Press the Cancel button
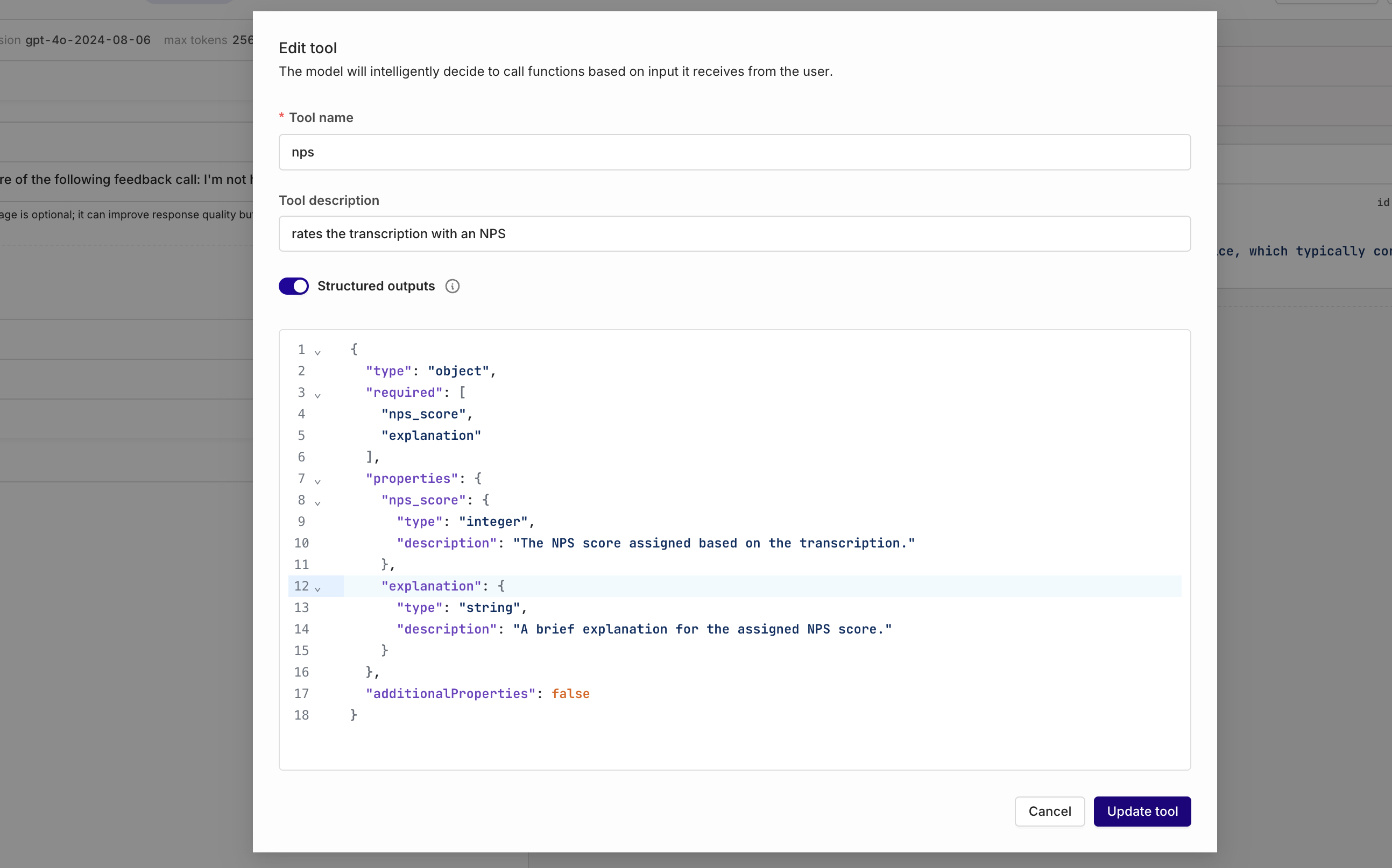This screenshot has width=1392, height=868. [1050, 811]
